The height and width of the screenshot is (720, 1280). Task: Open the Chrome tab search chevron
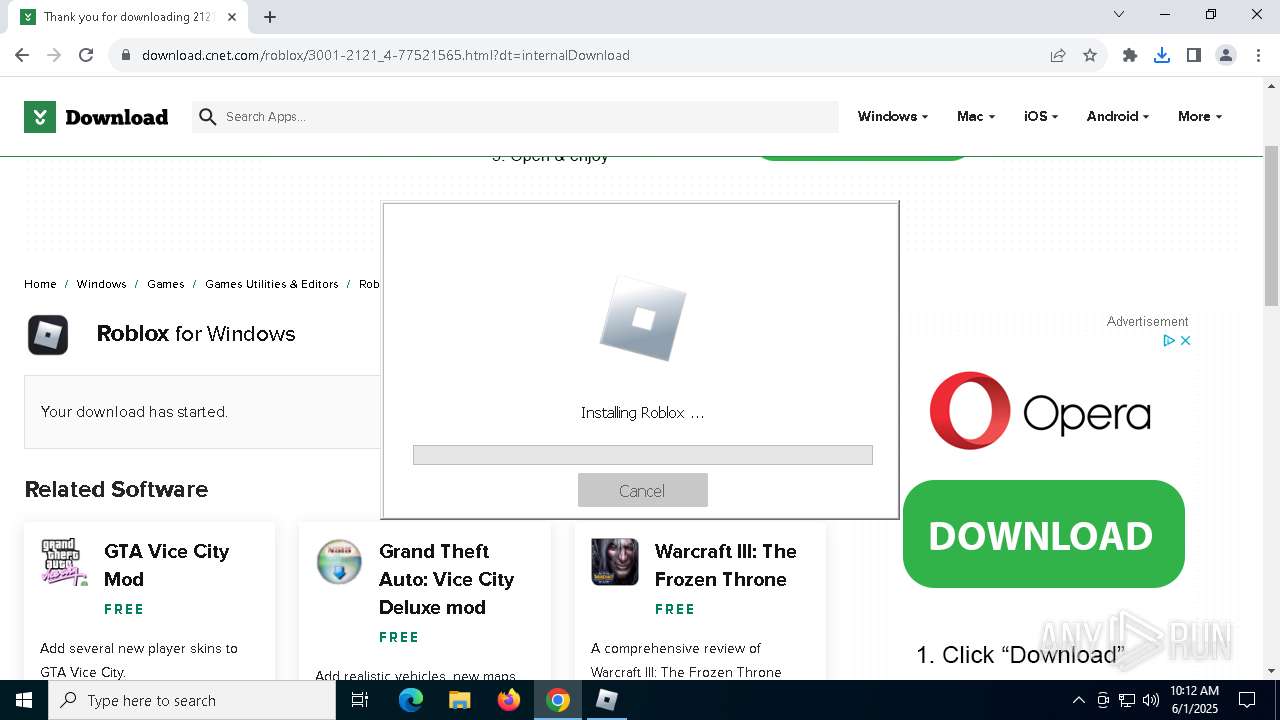point(1119,15)
